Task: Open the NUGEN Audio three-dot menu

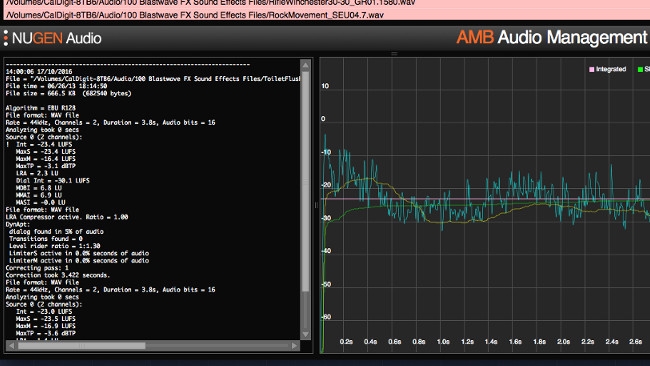Action: click(x=6, y=38)
